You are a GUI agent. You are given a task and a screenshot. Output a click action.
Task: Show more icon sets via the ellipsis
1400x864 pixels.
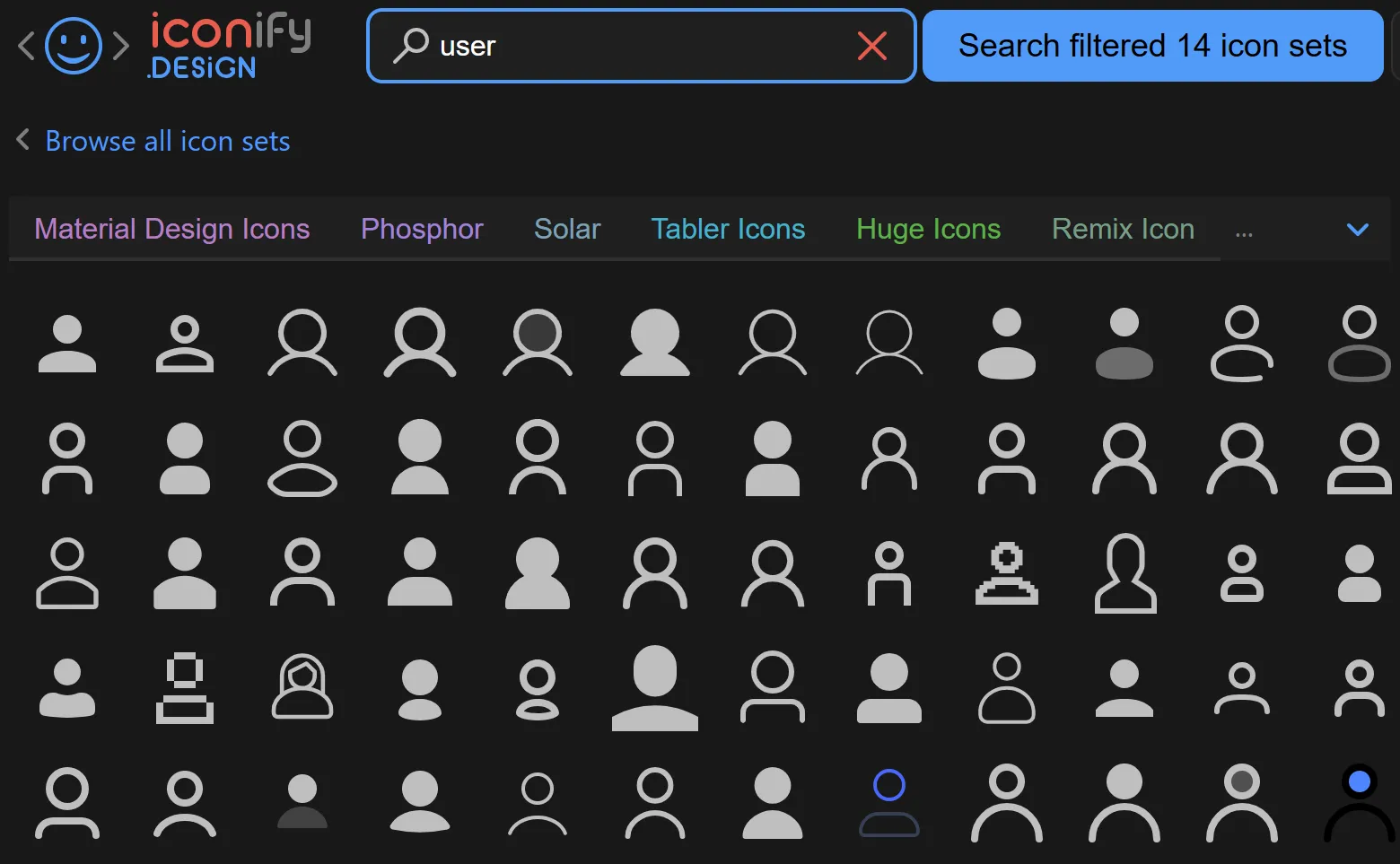click(1244, 232)
